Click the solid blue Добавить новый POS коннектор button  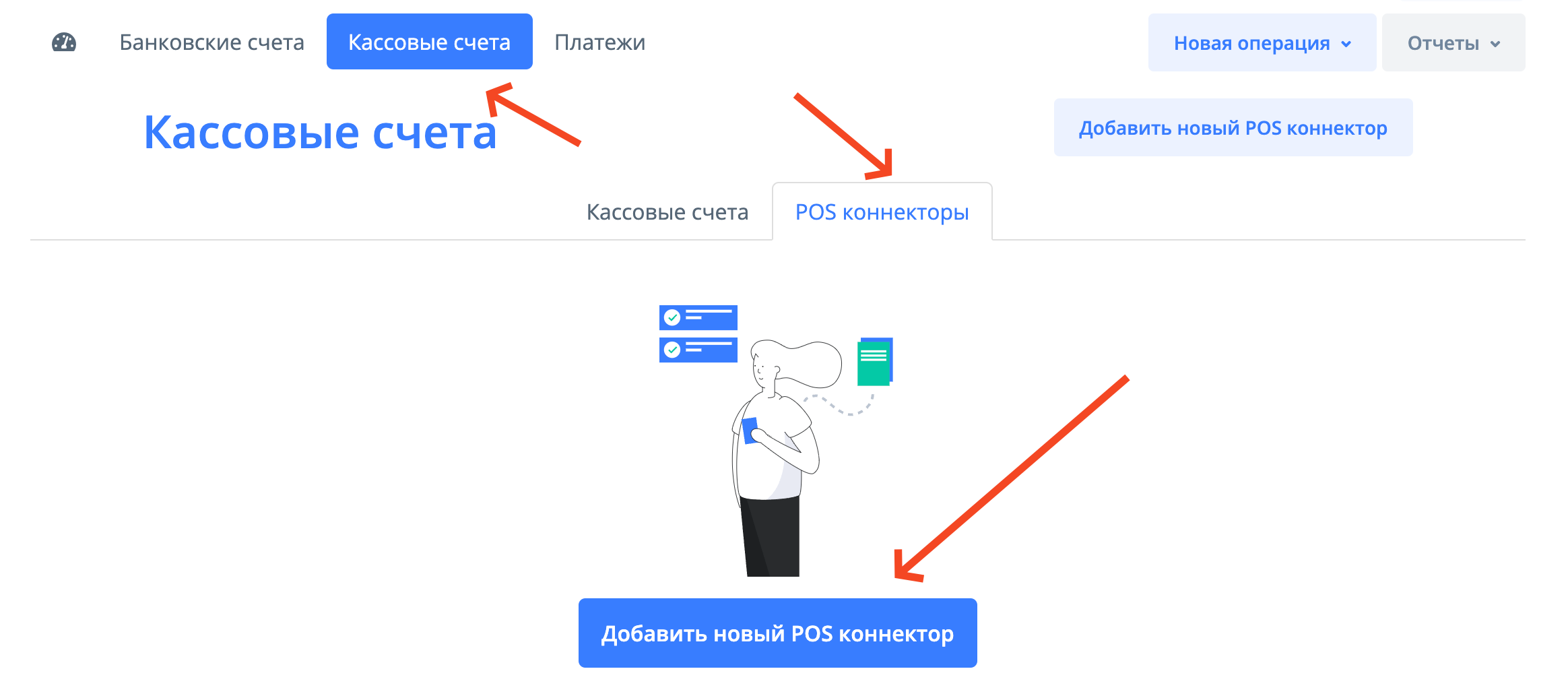778,633
